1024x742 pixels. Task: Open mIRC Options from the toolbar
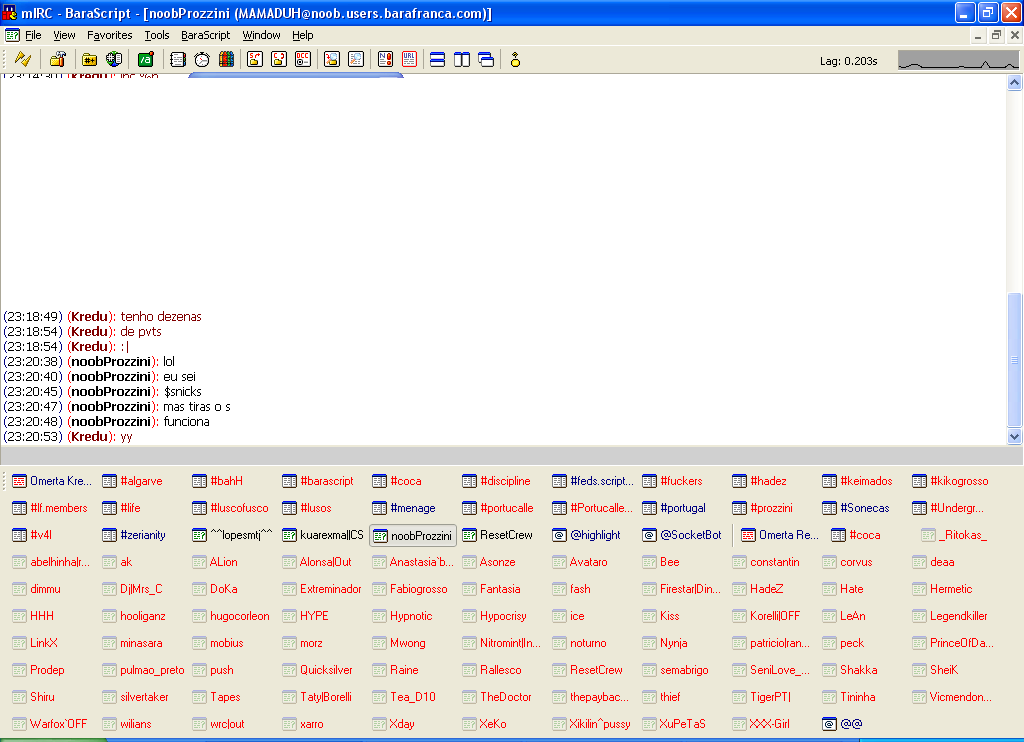tap(58, 59)
